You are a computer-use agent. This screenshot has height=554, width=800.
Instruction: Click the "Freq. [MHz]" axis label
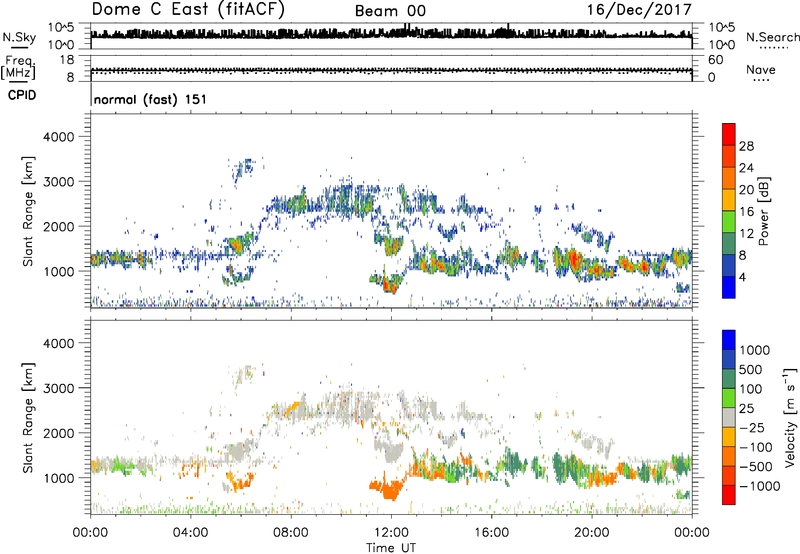coord(18,68)
